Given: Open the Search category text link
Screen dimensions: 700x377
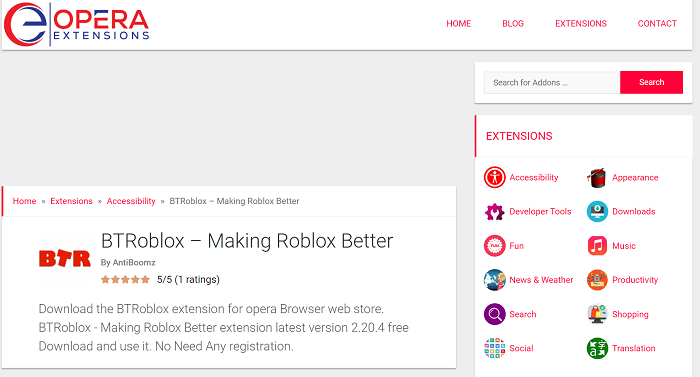Looking at the screenshot, I should coord(522,314).
